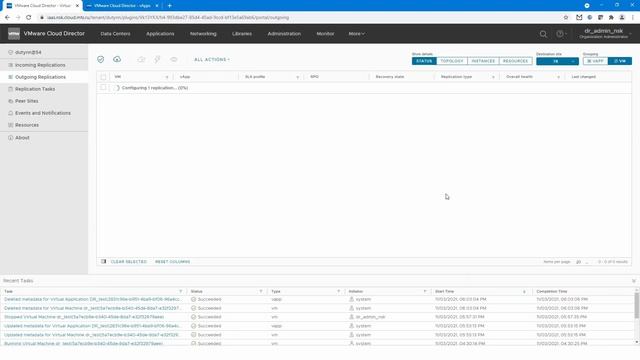Image resolution: width=640 pixels, height=360 pixels.
Task: Open a new browser tab with plus
Action: pos(169,6)
